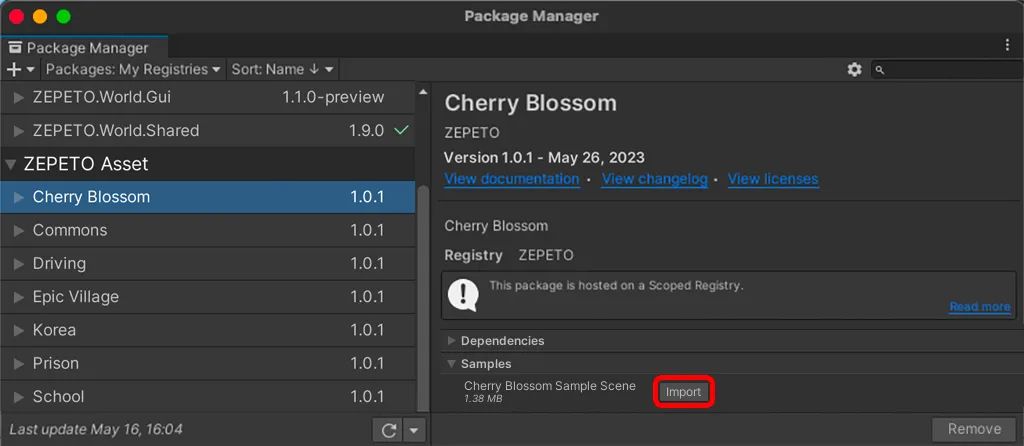The height and width of the screenshot is (446, 1024).
Task: Expand the ZEPETO.World.Gui package arrow
Action: [x=19, y=98]
